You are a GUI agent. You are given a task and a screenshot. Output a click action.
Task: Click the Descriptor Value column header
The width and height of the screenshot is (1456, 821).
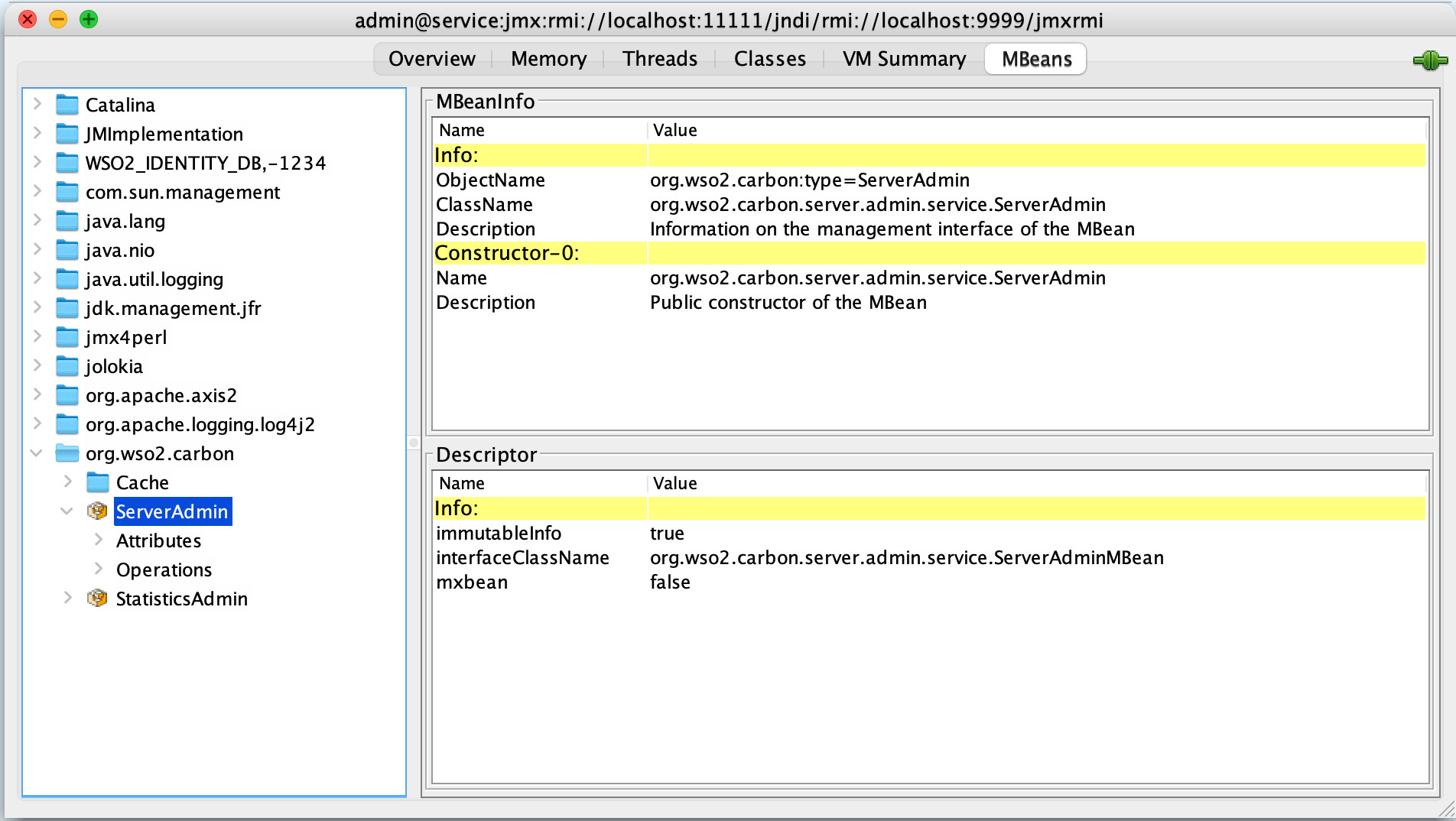pyautogui.click(x=1038, y=483)
